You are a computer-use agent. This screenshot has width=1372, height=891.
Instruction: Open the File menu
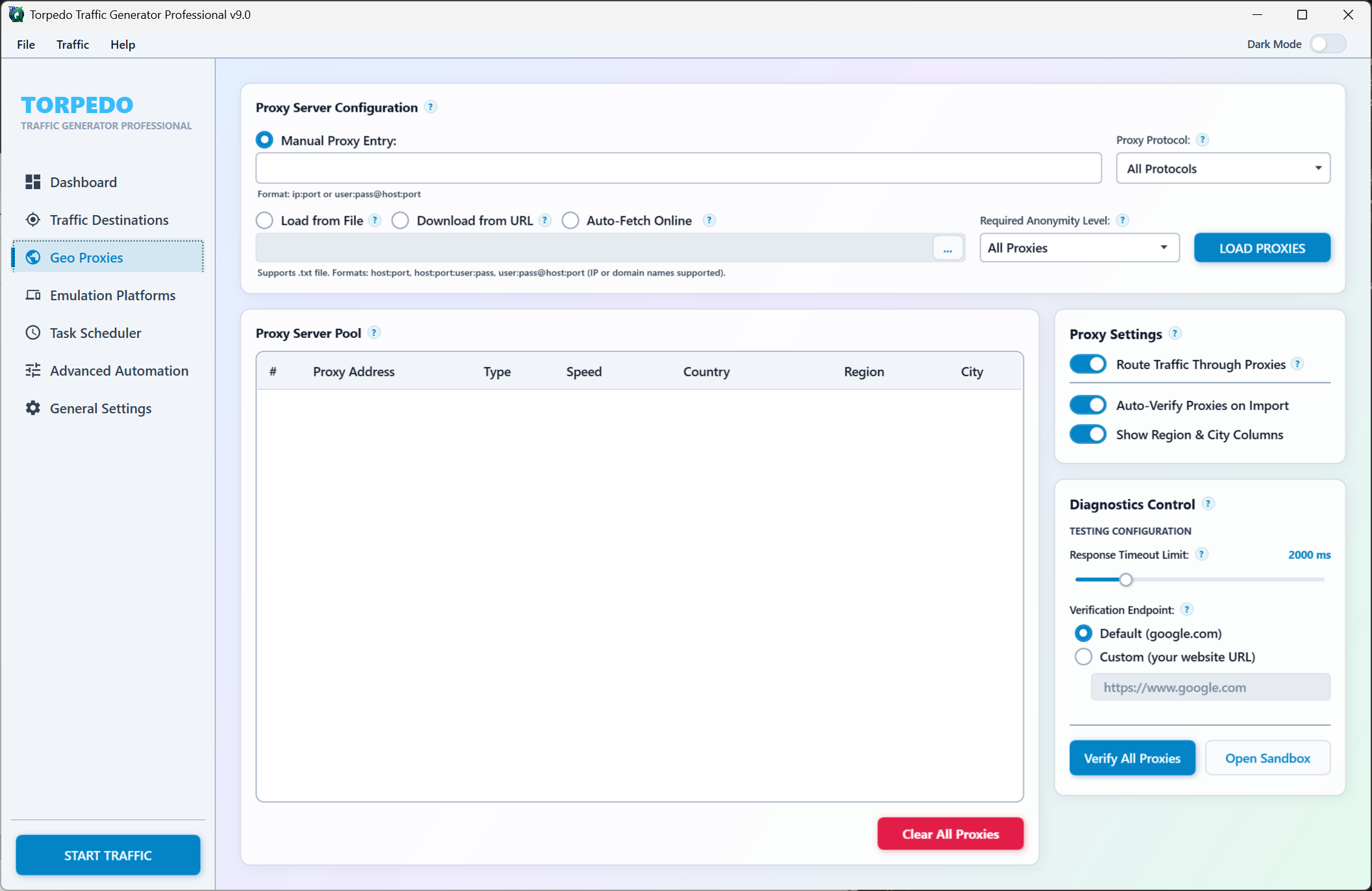coord(26,44)
